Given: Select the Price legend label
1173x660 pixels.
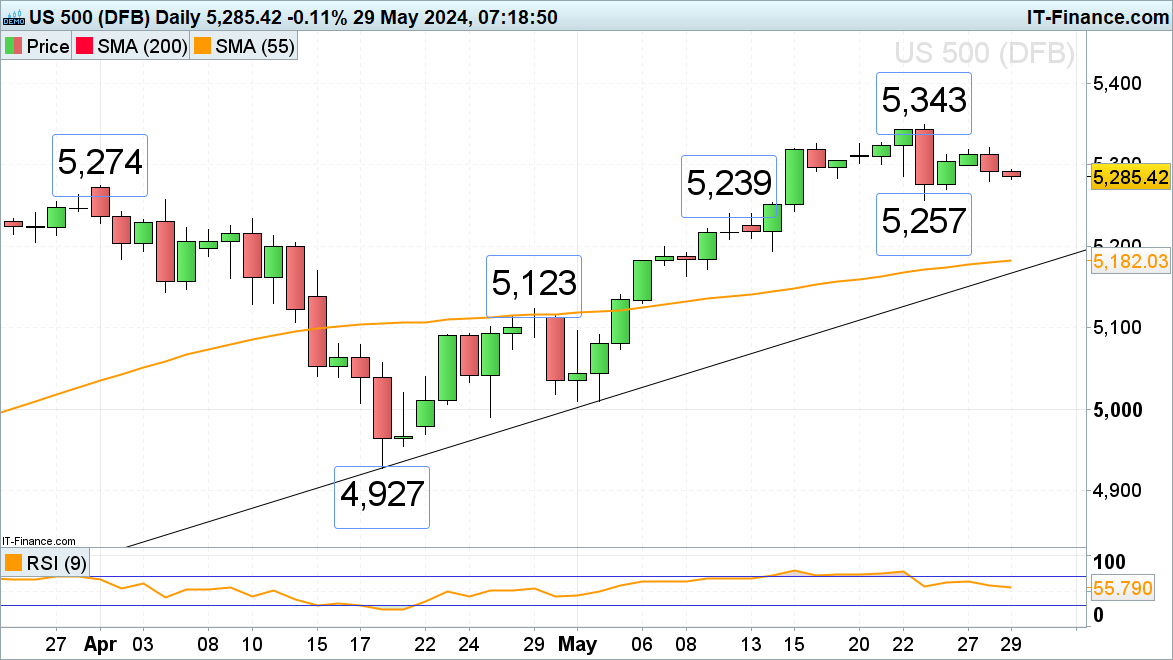Looking at the screenshot, I should coord(48,46).
